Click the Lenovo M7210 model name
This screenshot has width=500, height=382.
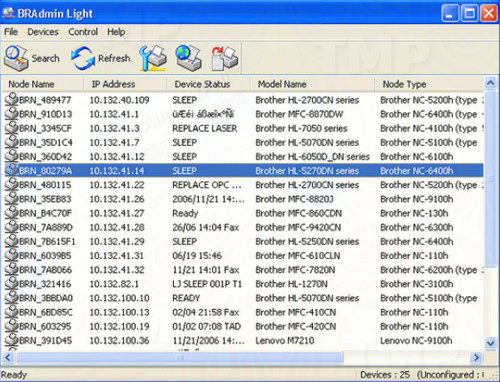(x=285, y=341)
